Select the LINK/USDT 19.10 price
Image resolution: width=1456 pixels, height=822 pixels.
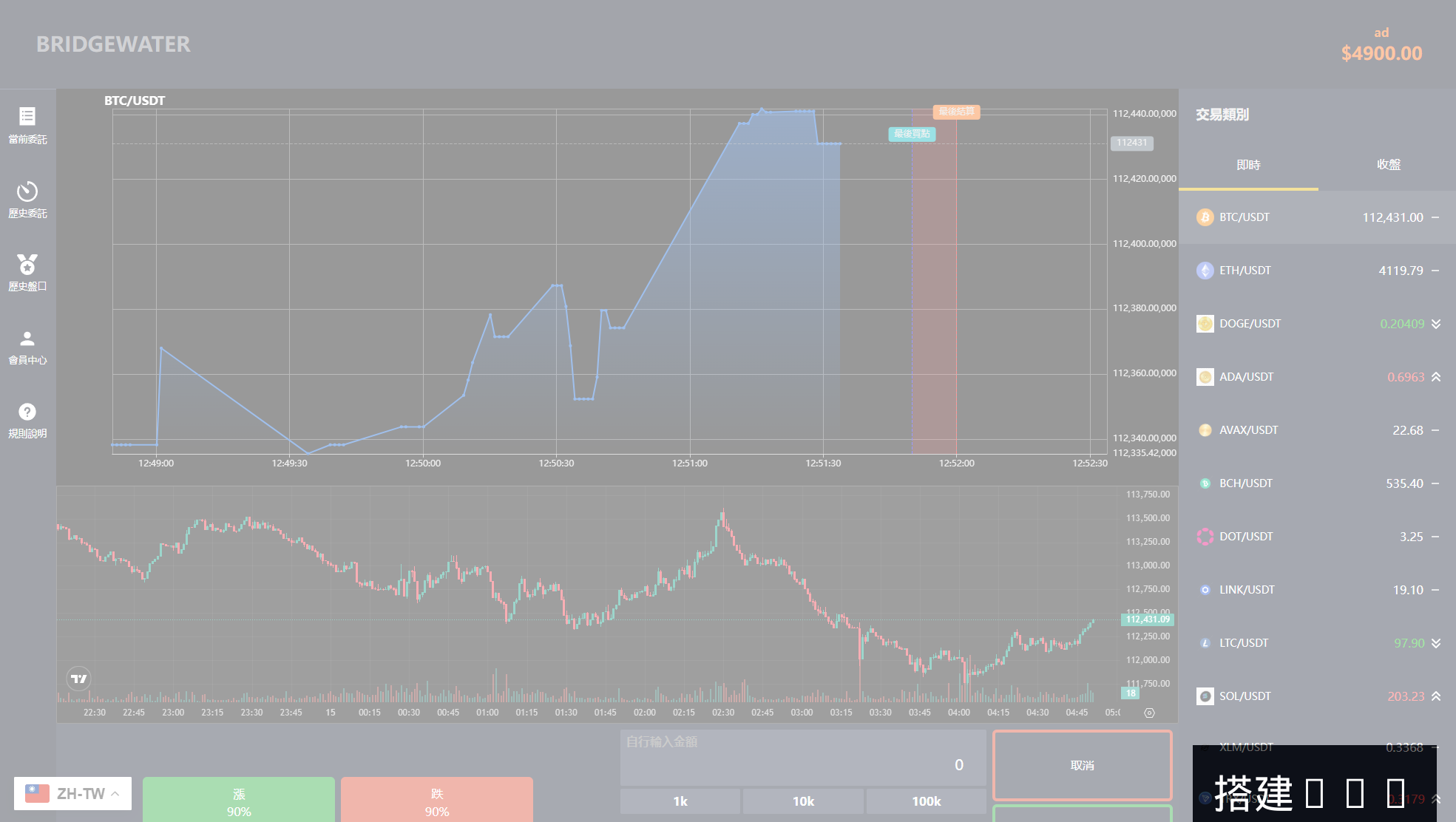[1408, 590]
